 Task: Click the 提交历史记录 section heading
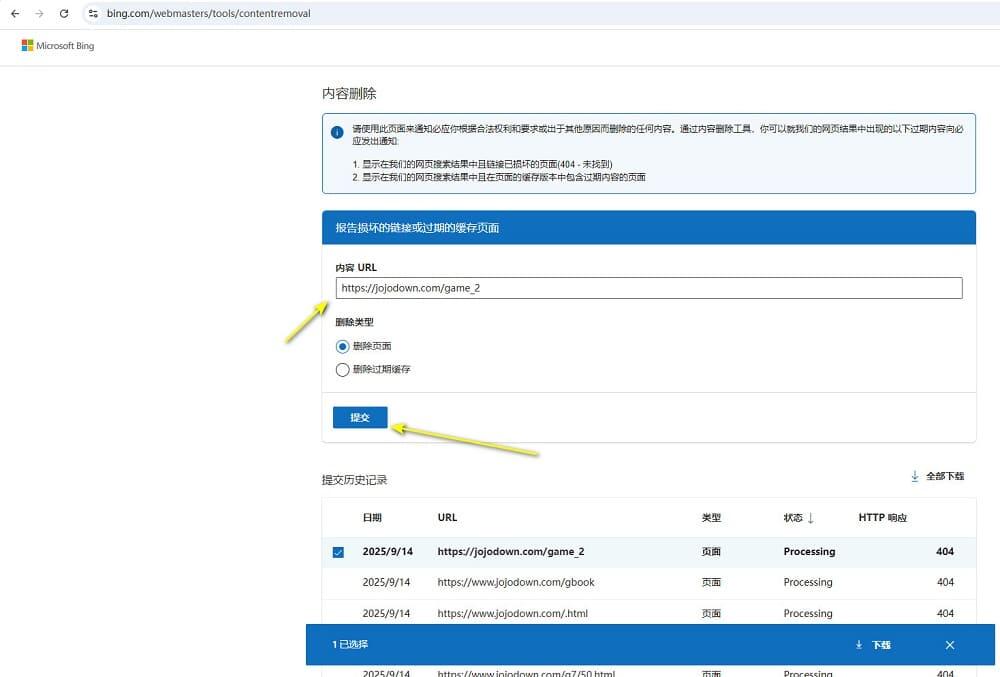[355, 480]
